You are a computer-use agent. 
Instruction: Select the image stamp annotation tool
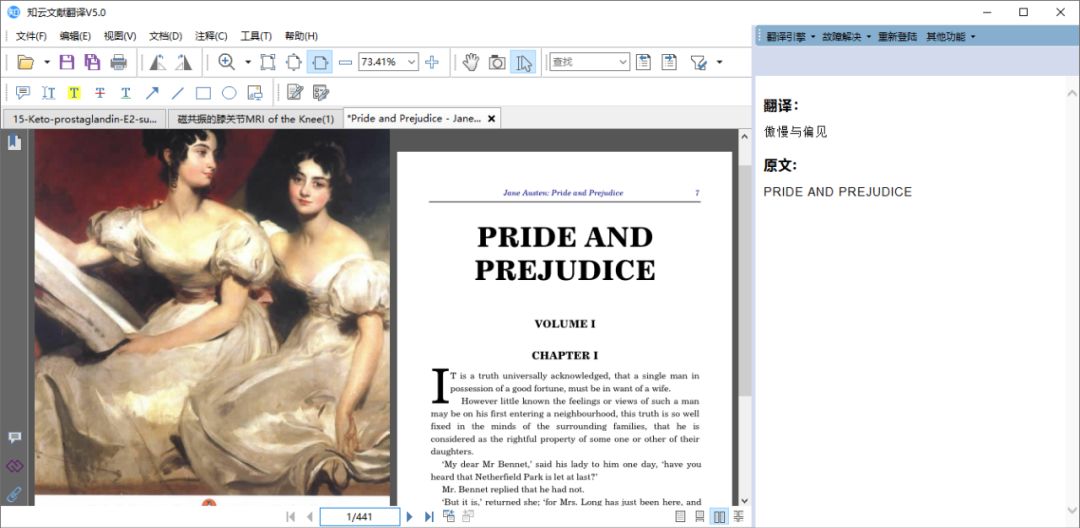click(x=255, y=93)
